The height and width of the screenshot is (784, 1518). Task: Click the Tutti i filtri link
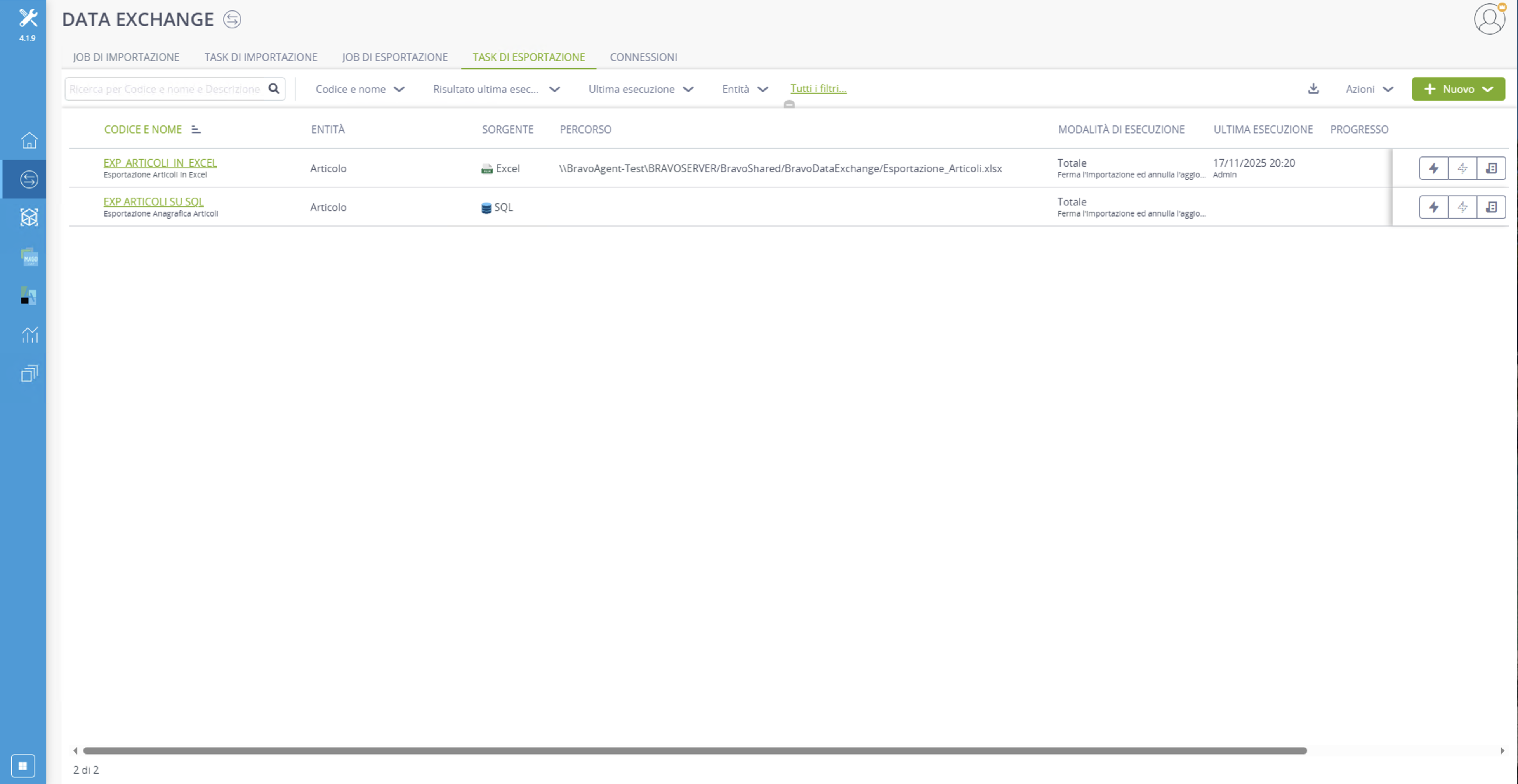click(x=818, y=88)
